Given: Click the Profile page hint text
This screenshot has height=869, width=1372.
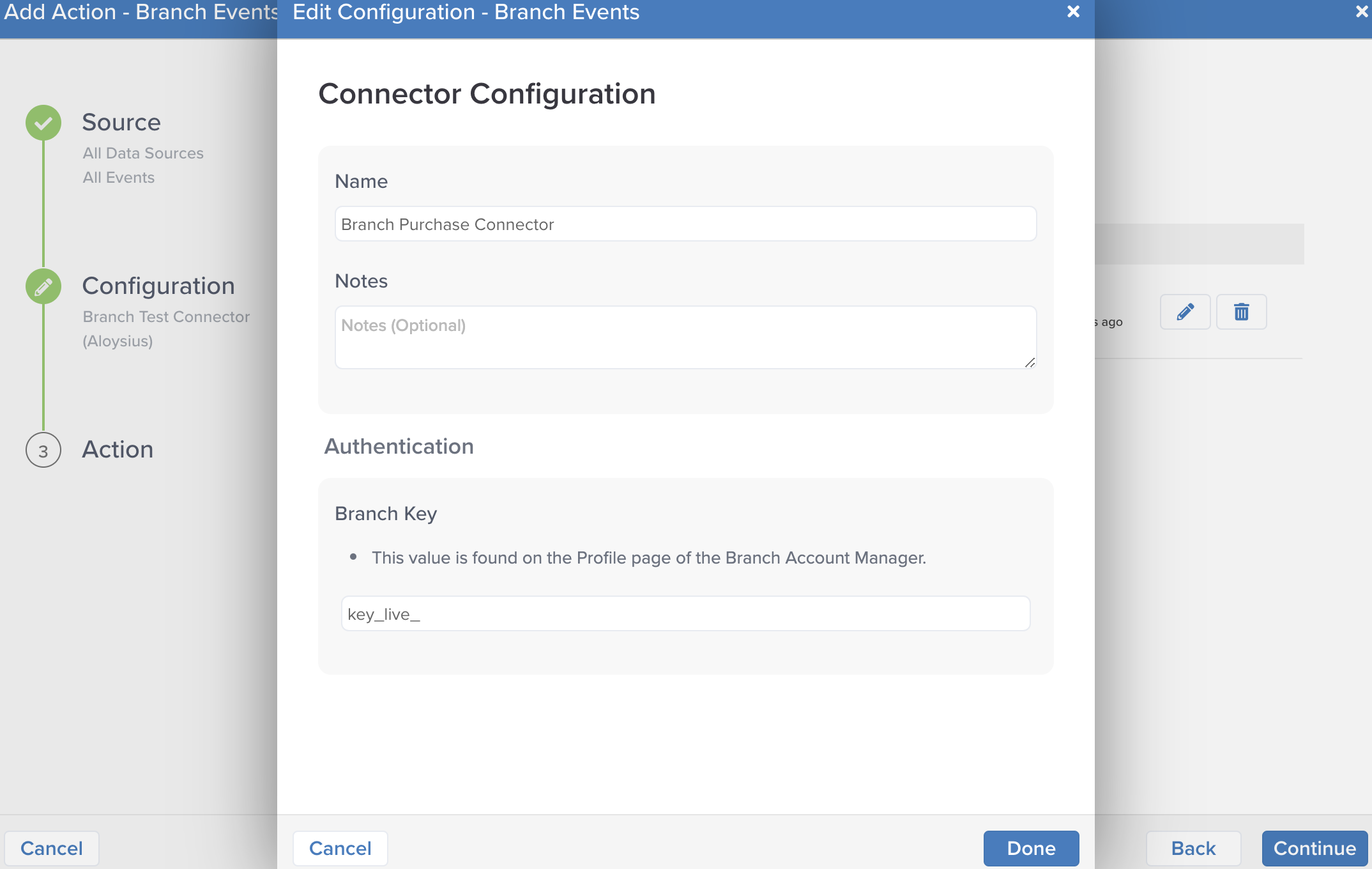Looking at the screenshot, I should (x=649, y=558).
